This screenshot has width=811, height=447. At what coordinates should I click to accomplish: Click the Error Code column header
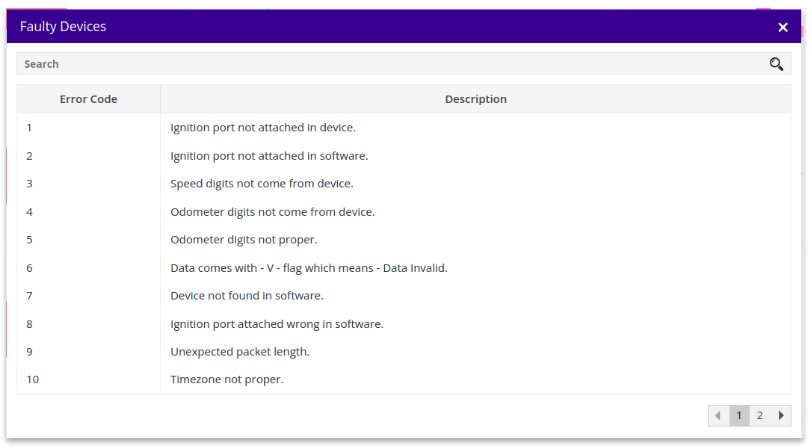(x=88, y=99)
